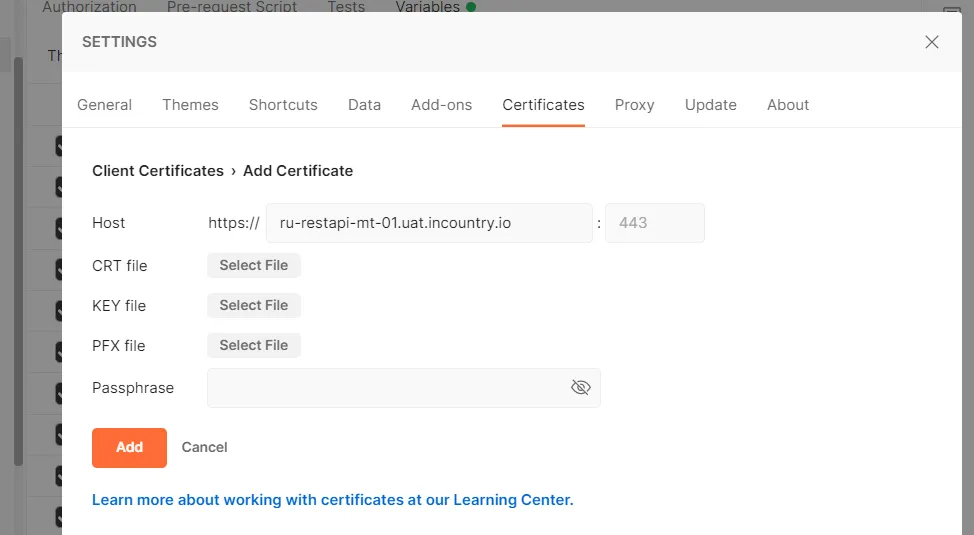Switch to the Themes tab

coord(190,104)
